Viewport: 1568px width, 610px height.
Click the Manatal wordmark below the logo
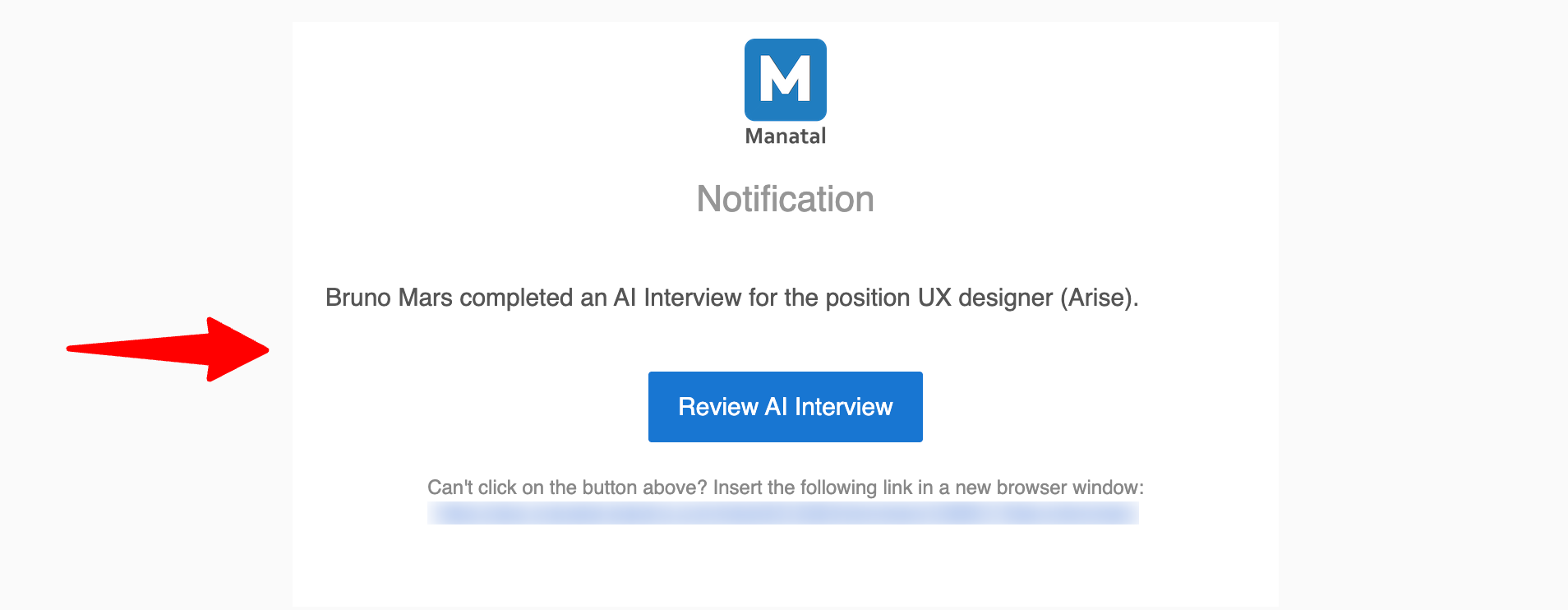point(786,136)
